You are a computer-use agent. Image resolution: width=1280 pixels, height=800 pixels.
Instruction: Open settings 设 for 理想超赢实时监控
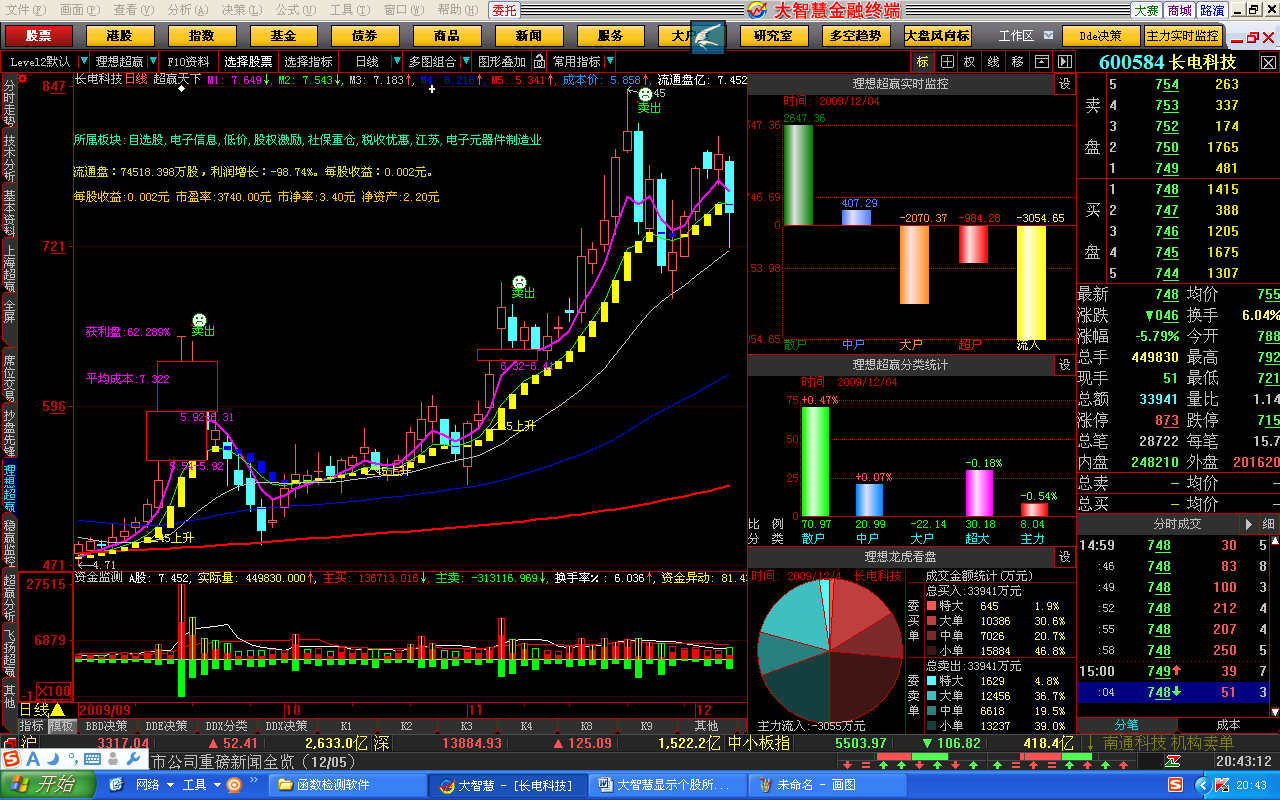coord(1065,84)
